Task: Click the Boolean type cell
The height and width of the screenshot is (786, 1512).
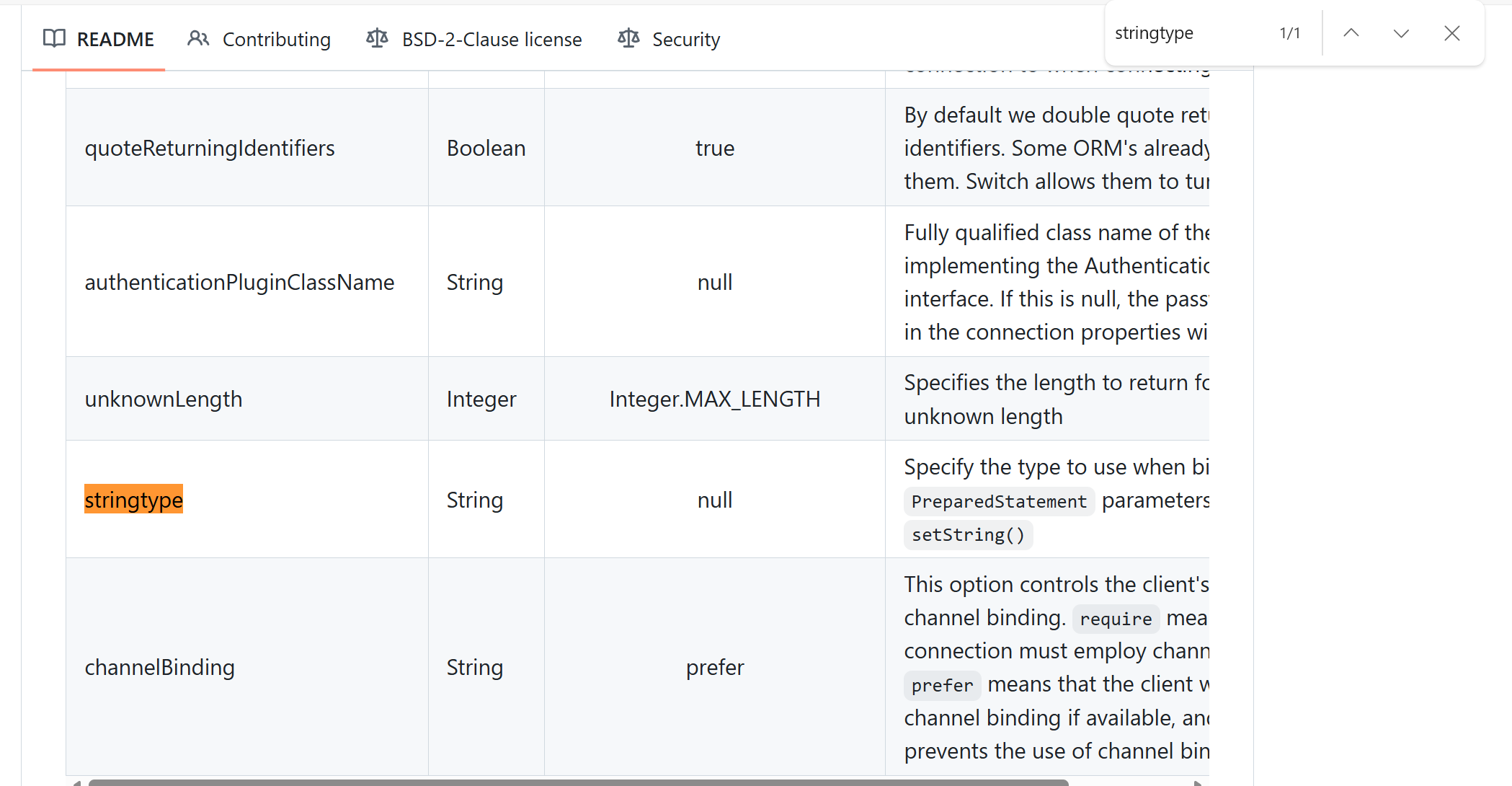Action: click(x=486, y=148)
